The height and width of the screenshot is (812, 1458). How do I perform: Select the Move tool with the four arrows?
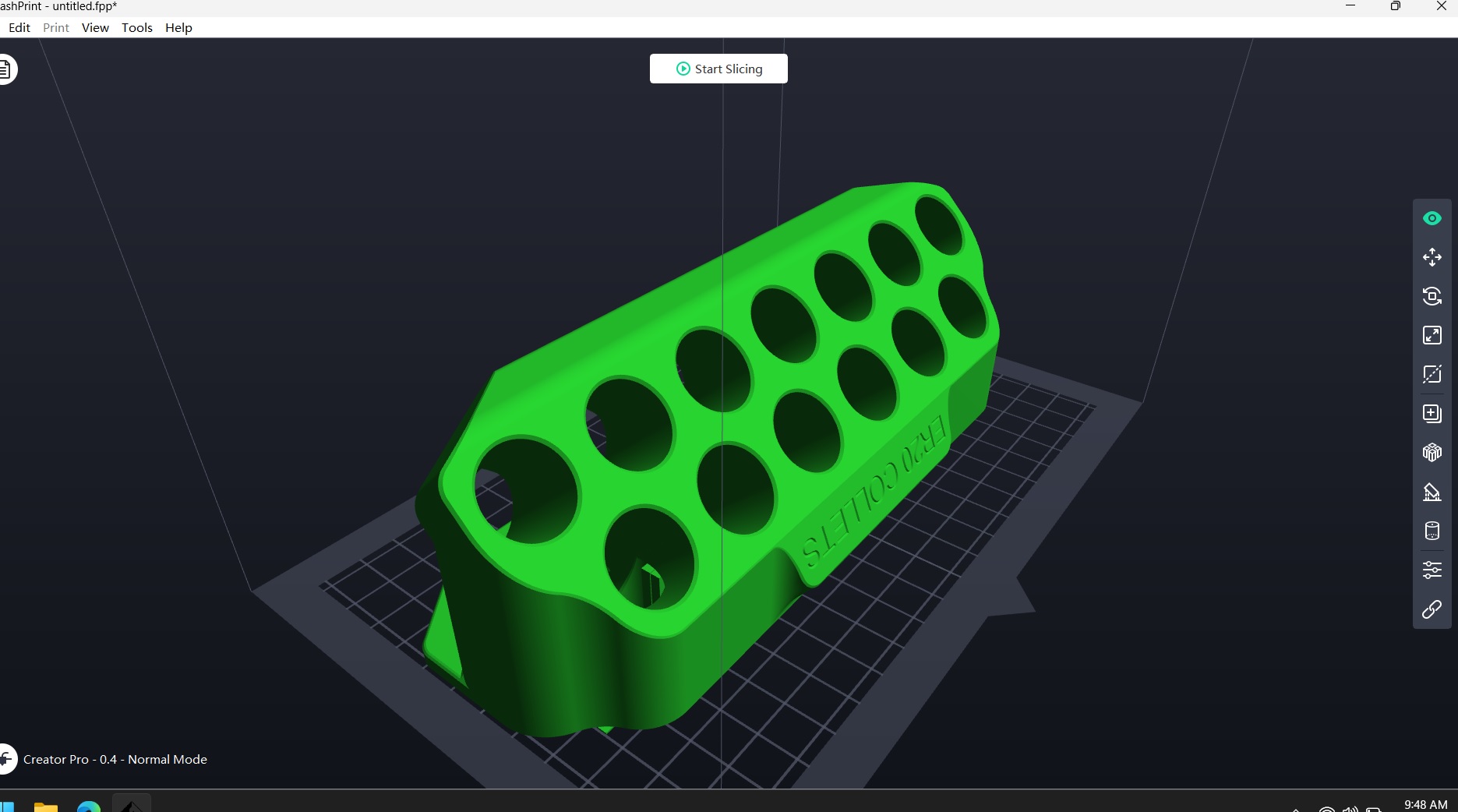(x=1432, y=257)
